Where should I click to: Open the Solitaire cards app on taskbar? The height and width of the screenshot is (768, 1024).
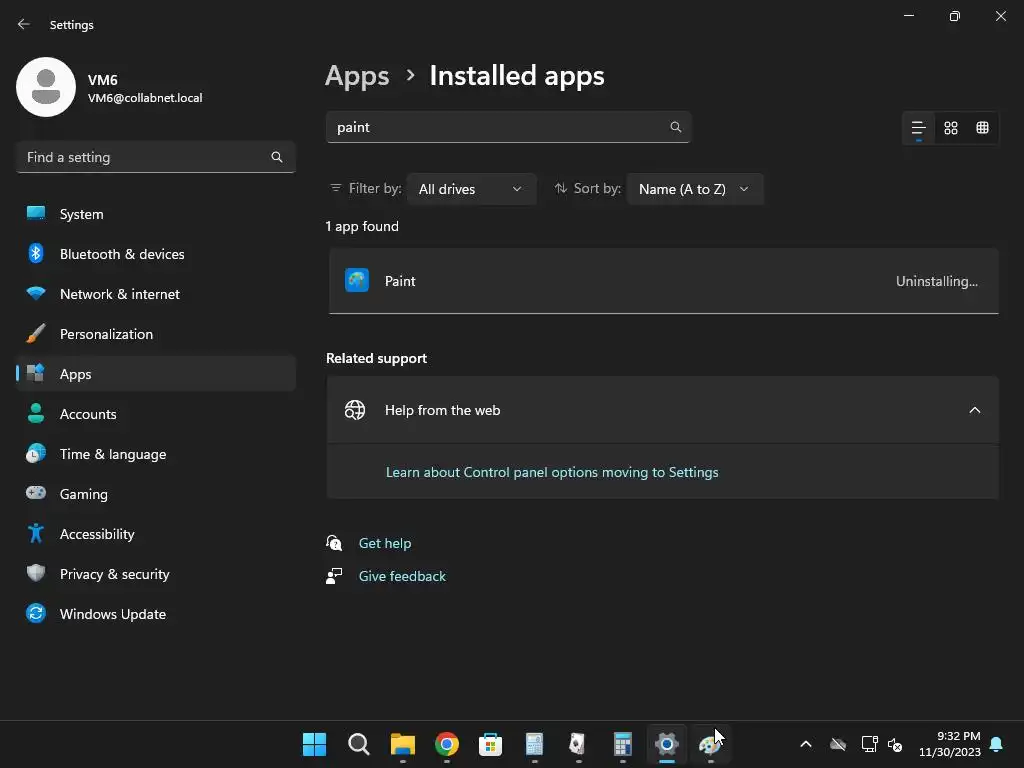[x=577, y=744]
